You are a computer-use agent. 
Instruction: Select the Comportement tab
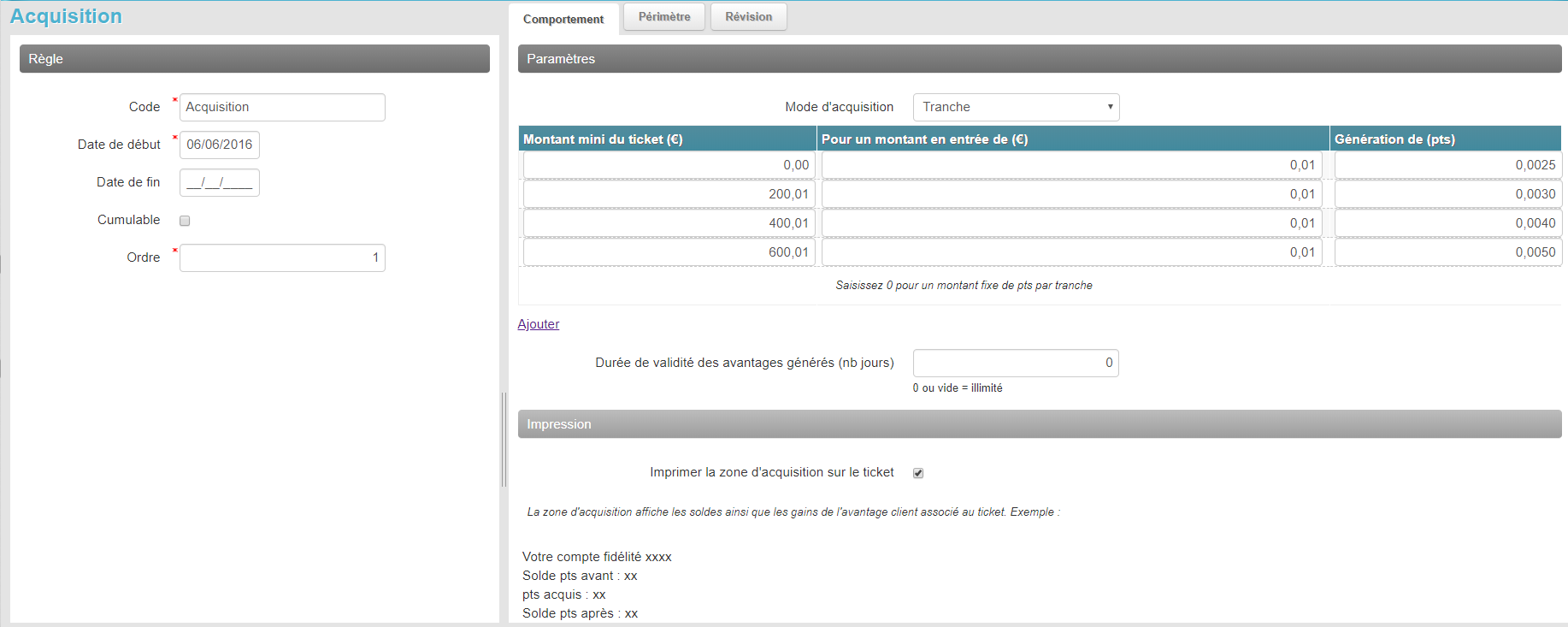(x=563, y=19)
